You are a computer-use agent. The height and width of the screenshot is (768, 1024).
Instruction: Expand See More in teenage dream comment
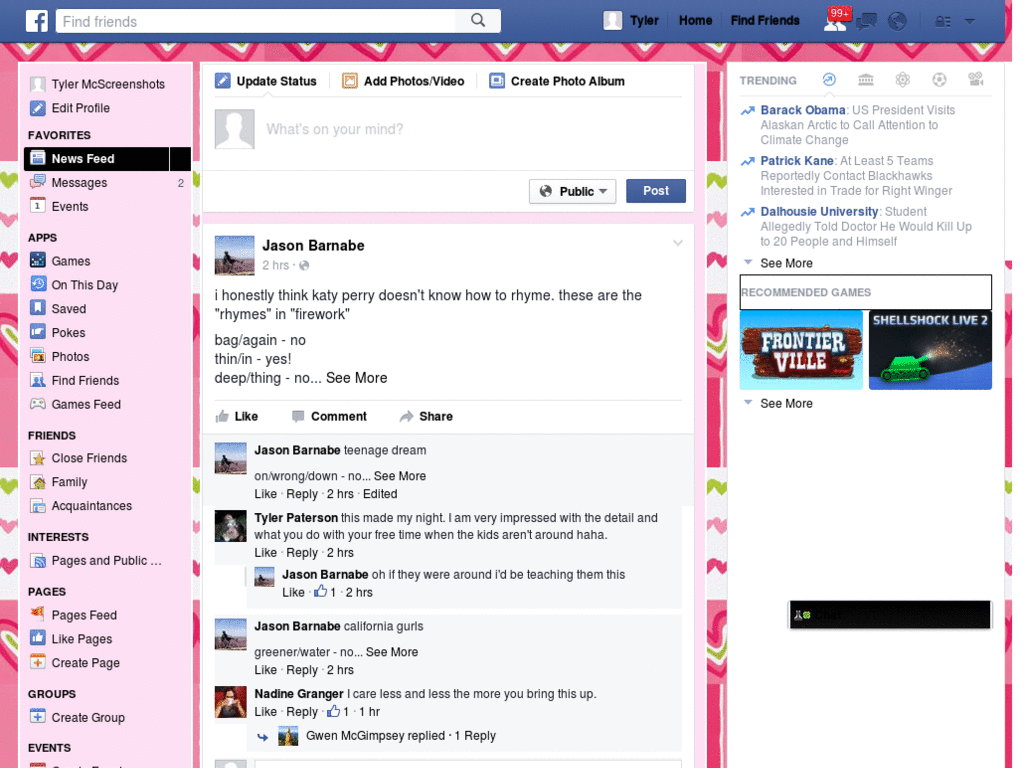400,476
